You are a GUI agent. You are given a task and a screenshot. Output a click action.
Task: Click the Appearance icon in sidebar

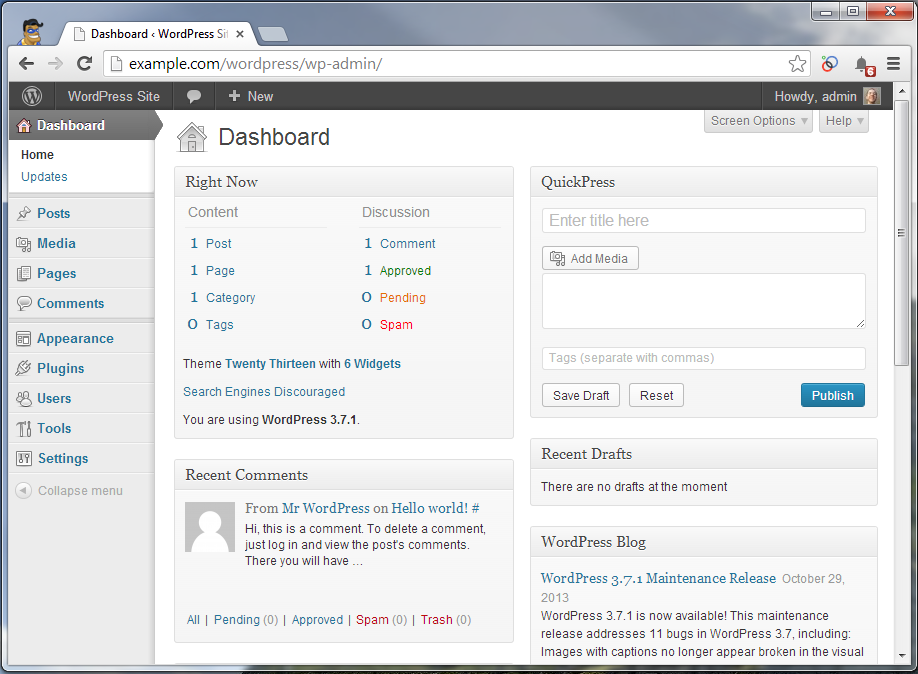24,338
